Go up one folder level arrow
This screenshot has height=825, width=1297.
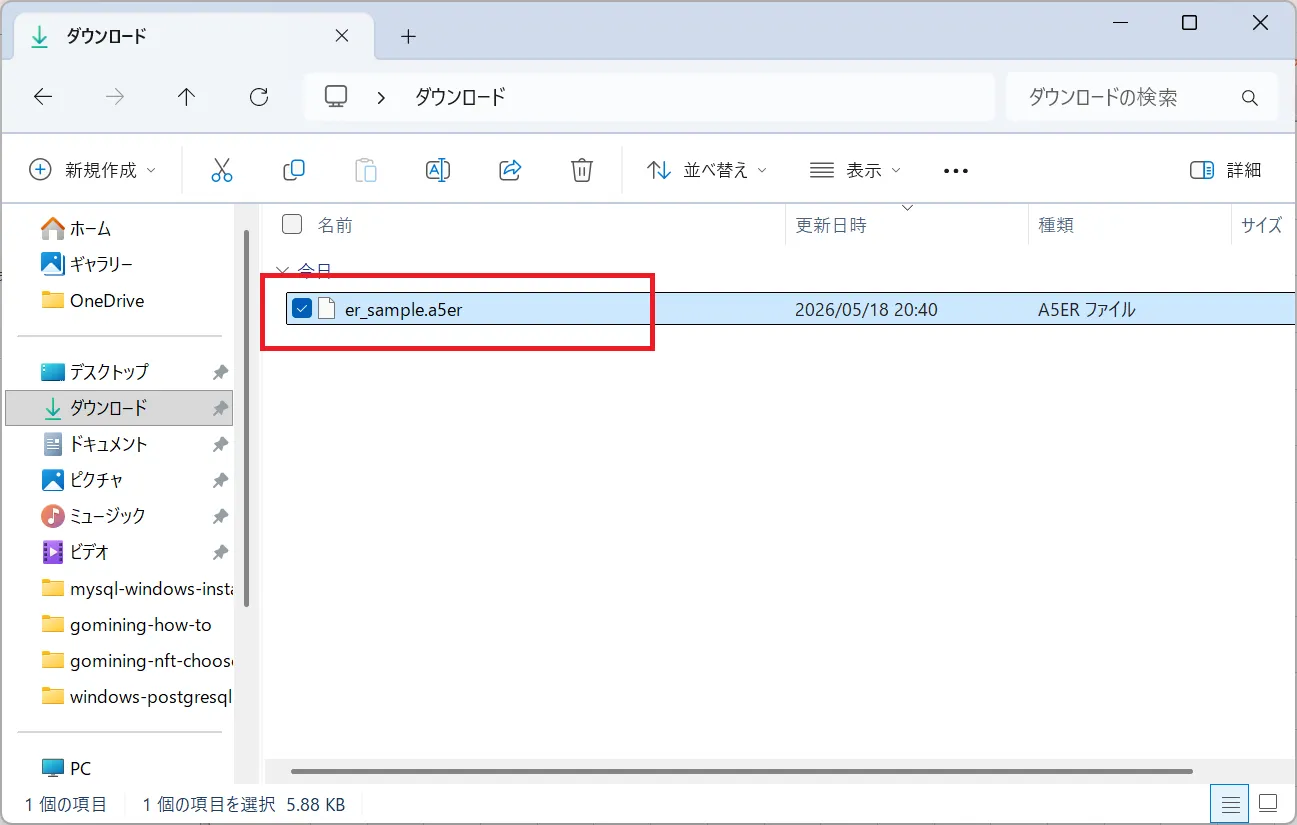186,97
